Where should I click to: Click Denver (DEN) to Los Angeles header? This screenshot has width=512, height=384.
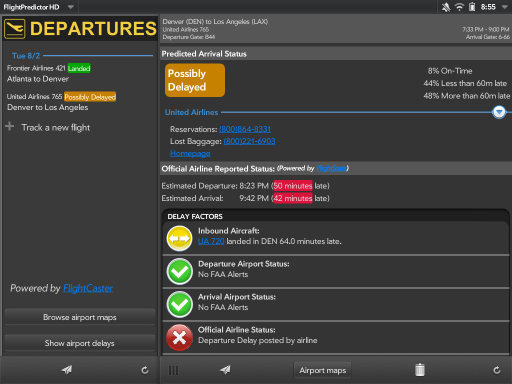[215, 22]
